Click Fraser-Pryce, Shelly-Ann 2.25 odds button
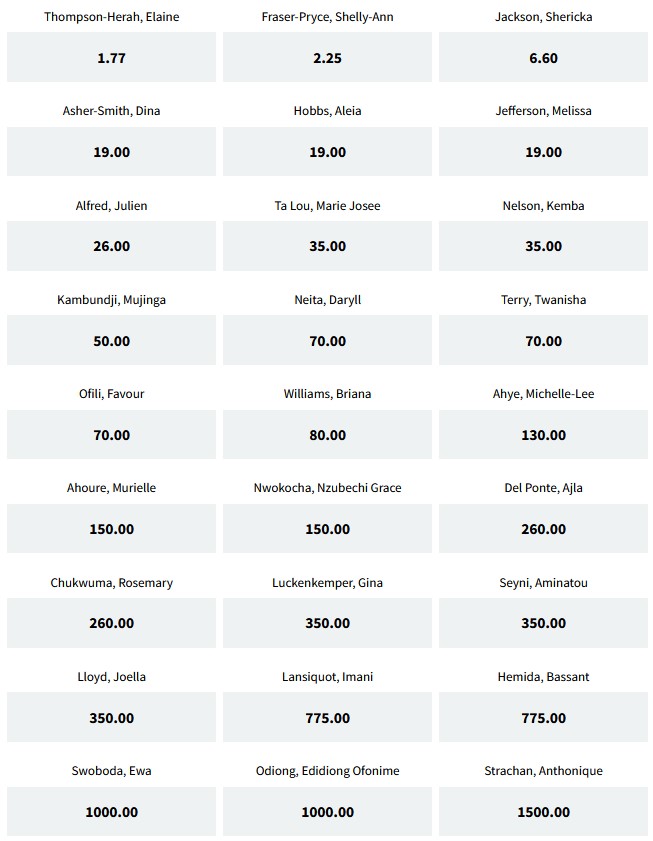Screen dimensions: 653x841 tap(327, 58)
